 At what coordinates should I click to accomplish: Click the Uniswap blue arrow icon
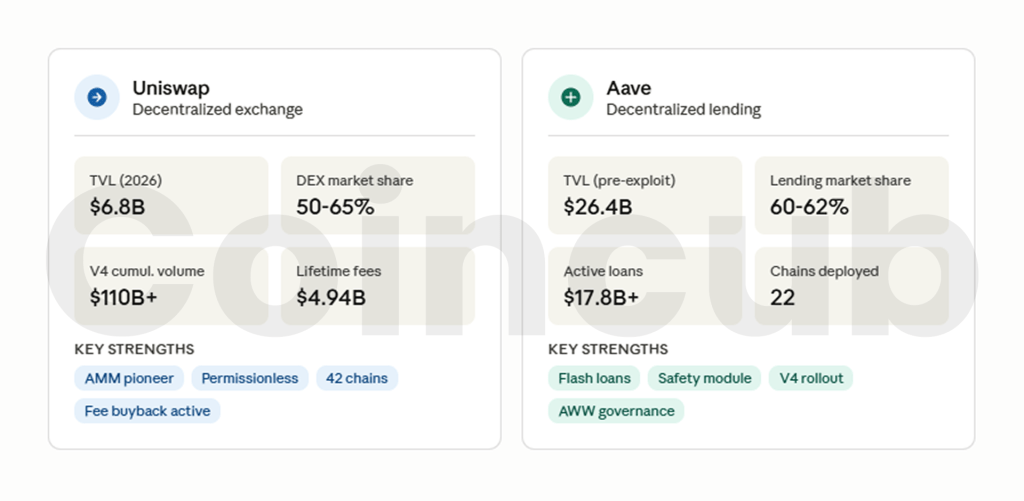[97, 97]
